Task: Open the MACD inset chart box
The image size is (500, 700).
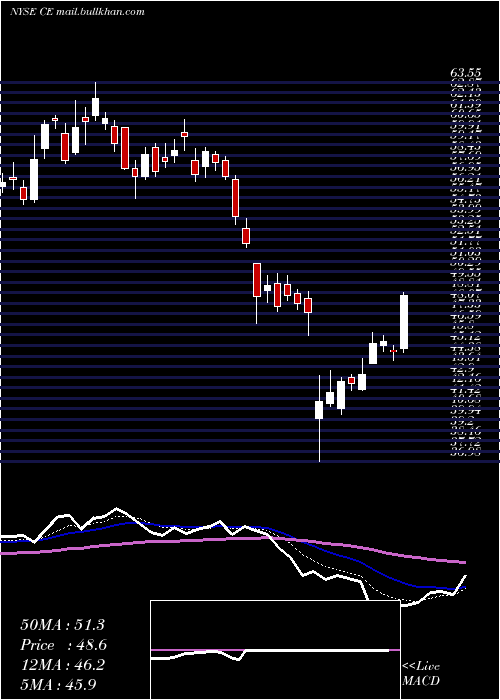Action: coord(275,650)
